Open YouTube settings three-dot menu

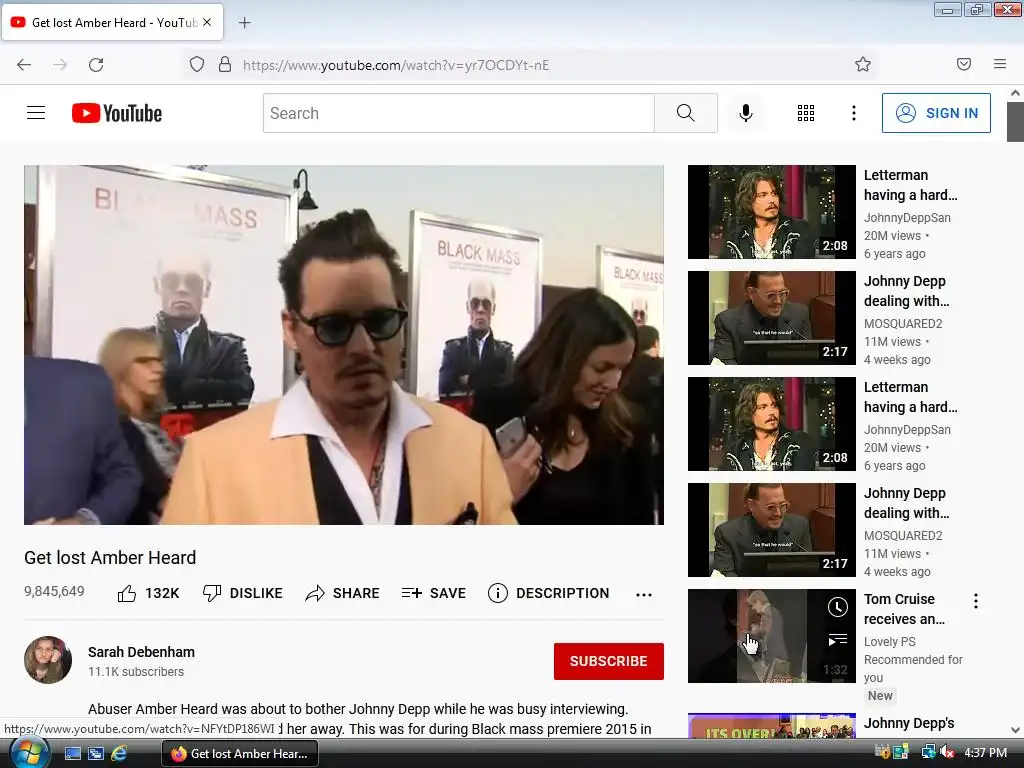(x=854, y=113)
